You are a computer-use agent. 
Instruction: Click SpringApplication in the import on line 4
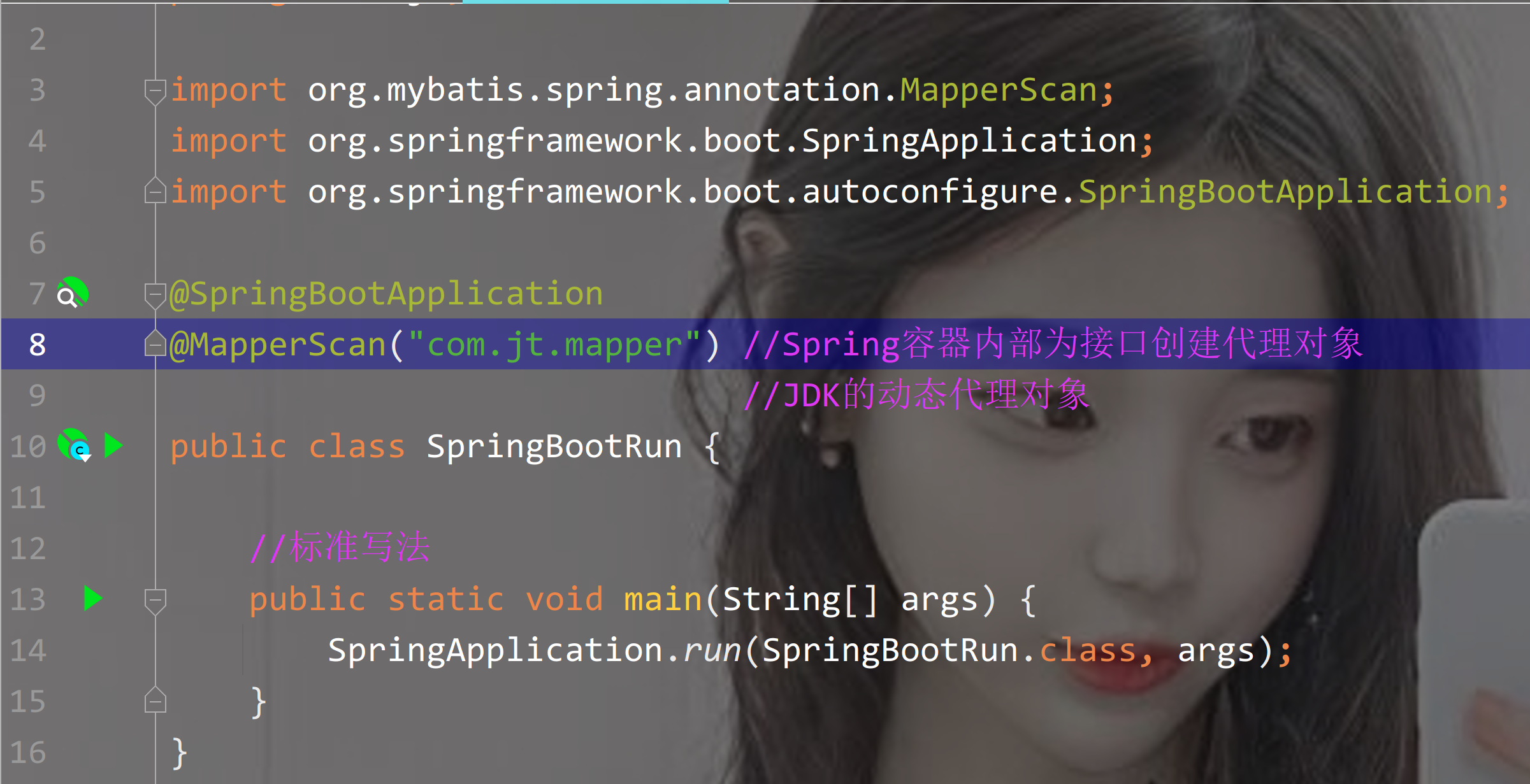[969, 141]
